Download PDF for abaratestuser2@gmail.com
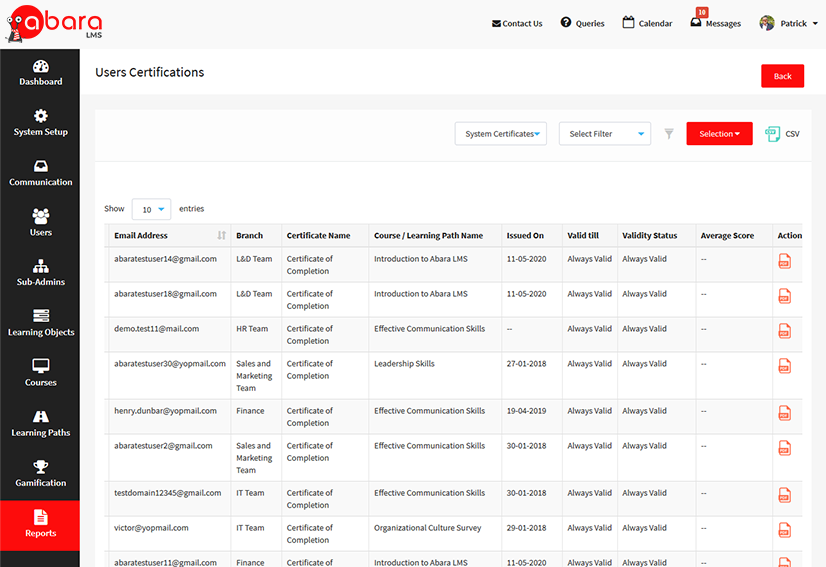Image resolution: width=826 pixels, height=567 pixels. 784,448
